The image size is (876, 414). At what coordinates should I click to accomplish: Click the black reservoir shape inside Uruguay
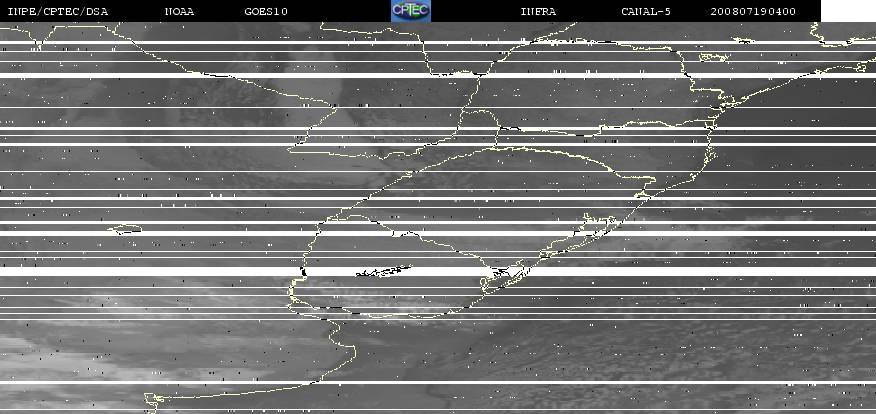coord(382,270)
